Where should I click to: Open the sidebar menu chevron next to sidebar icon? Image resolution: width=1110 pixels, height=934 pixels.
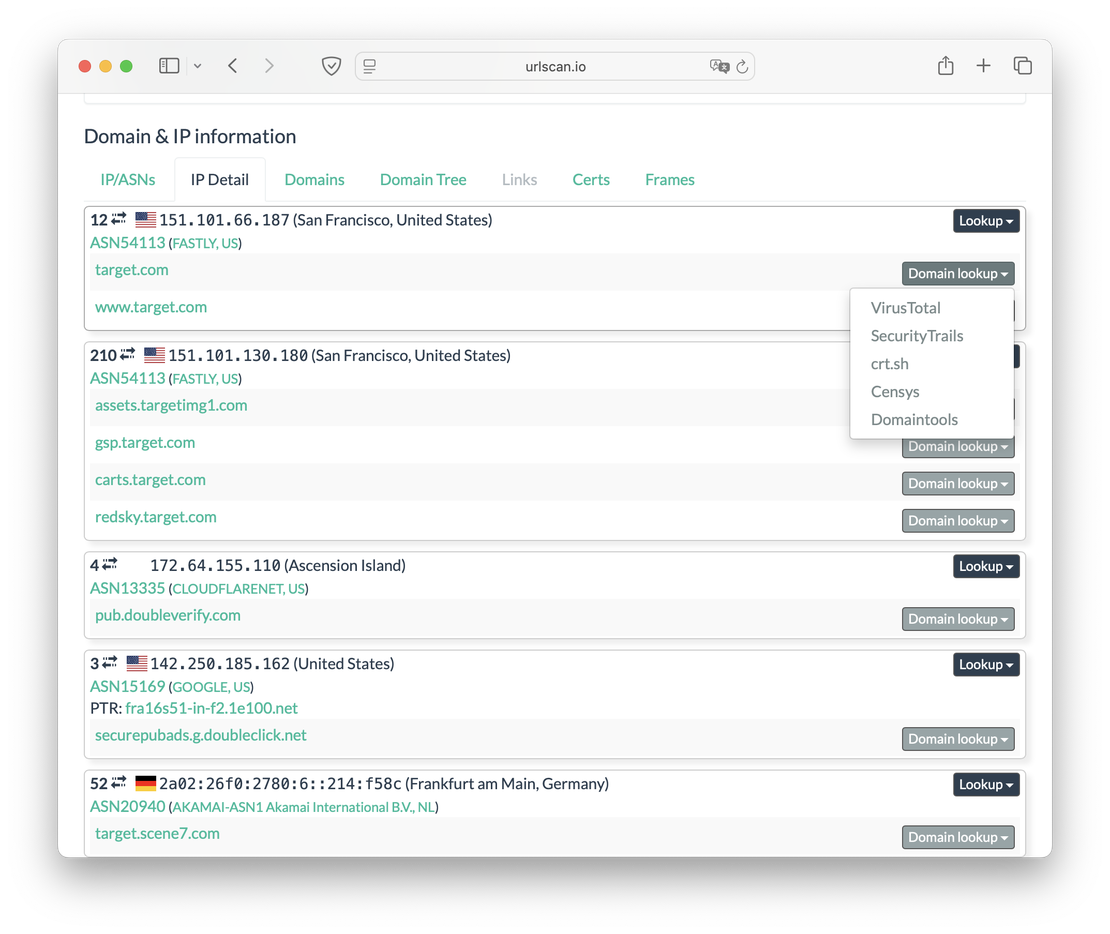197,66
